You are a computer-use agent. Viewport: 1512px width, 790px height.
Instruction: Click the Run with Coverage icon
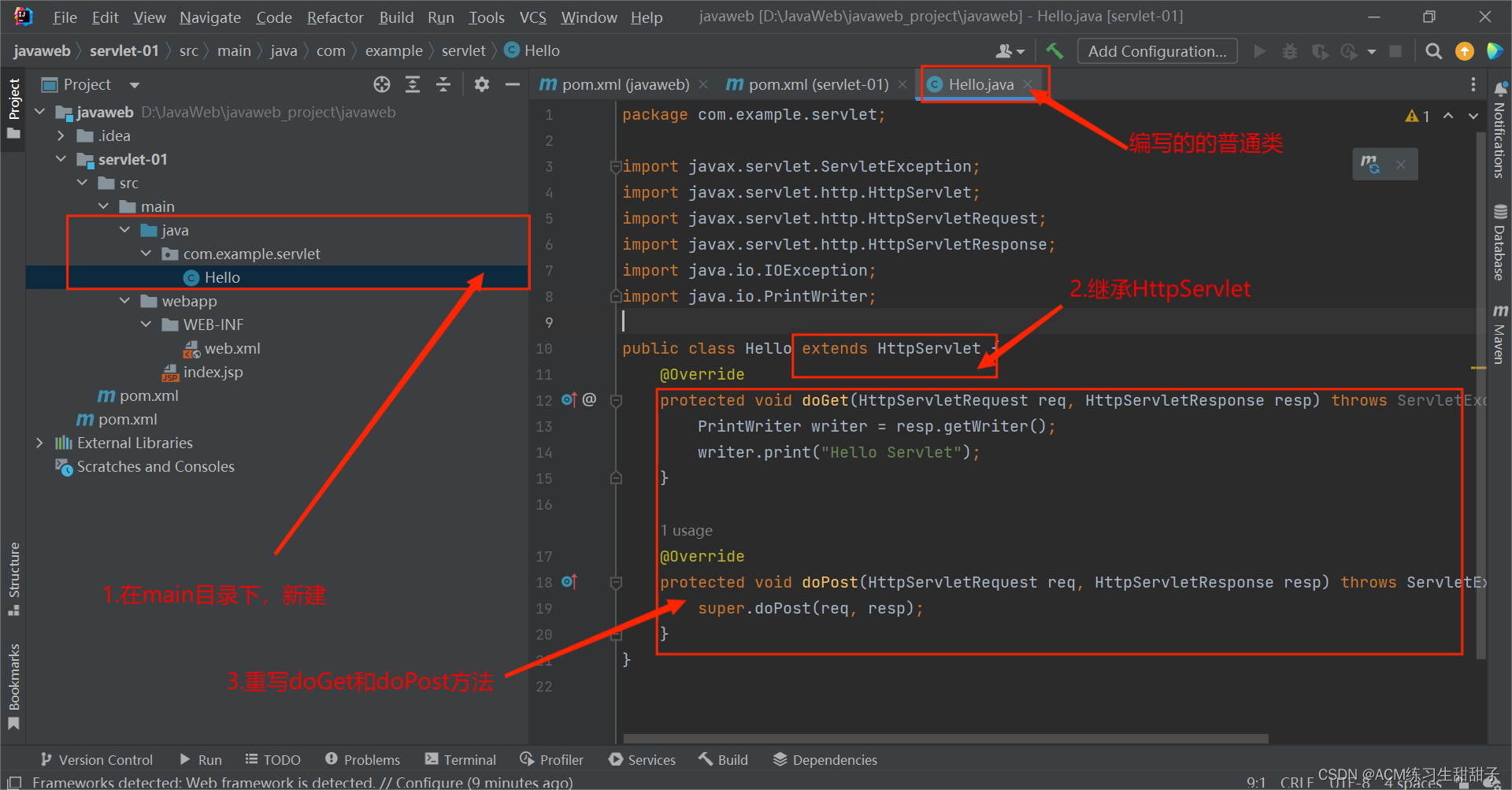(1320, 51)
